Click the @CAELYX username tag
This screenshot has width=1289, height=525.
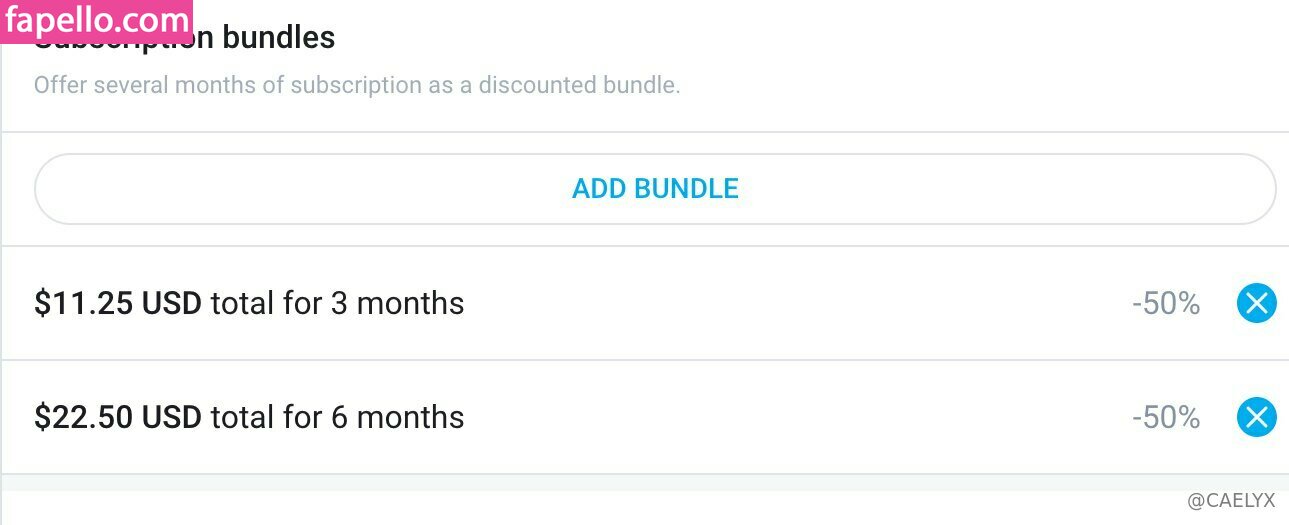[1231, 500]
